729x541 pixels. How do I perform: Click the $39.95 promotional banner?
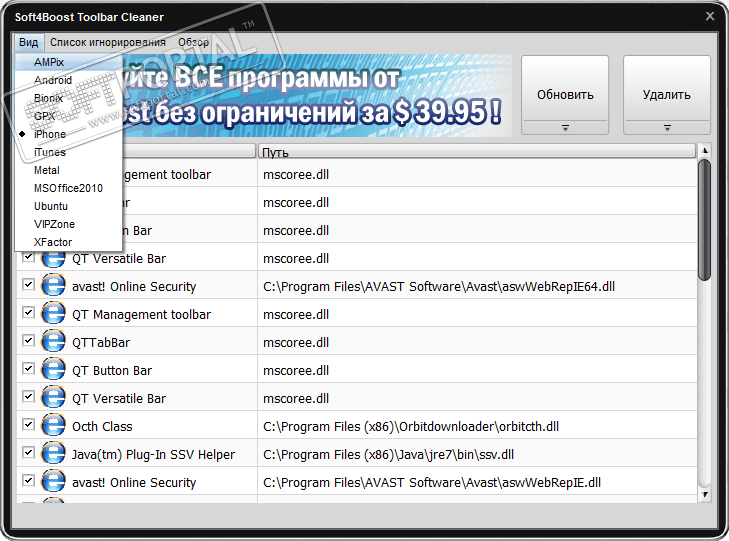316,95
